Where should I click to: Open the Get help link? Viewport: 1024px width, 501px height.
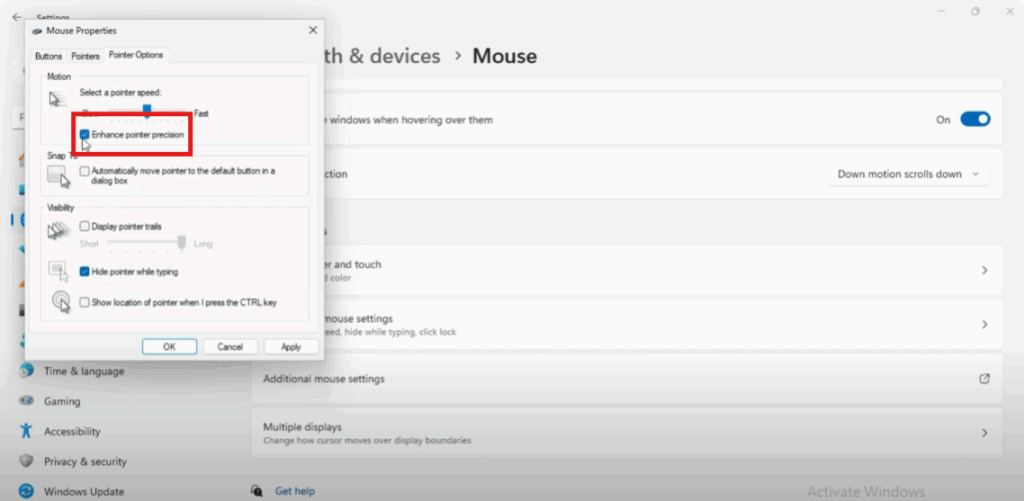pos(295,491)
